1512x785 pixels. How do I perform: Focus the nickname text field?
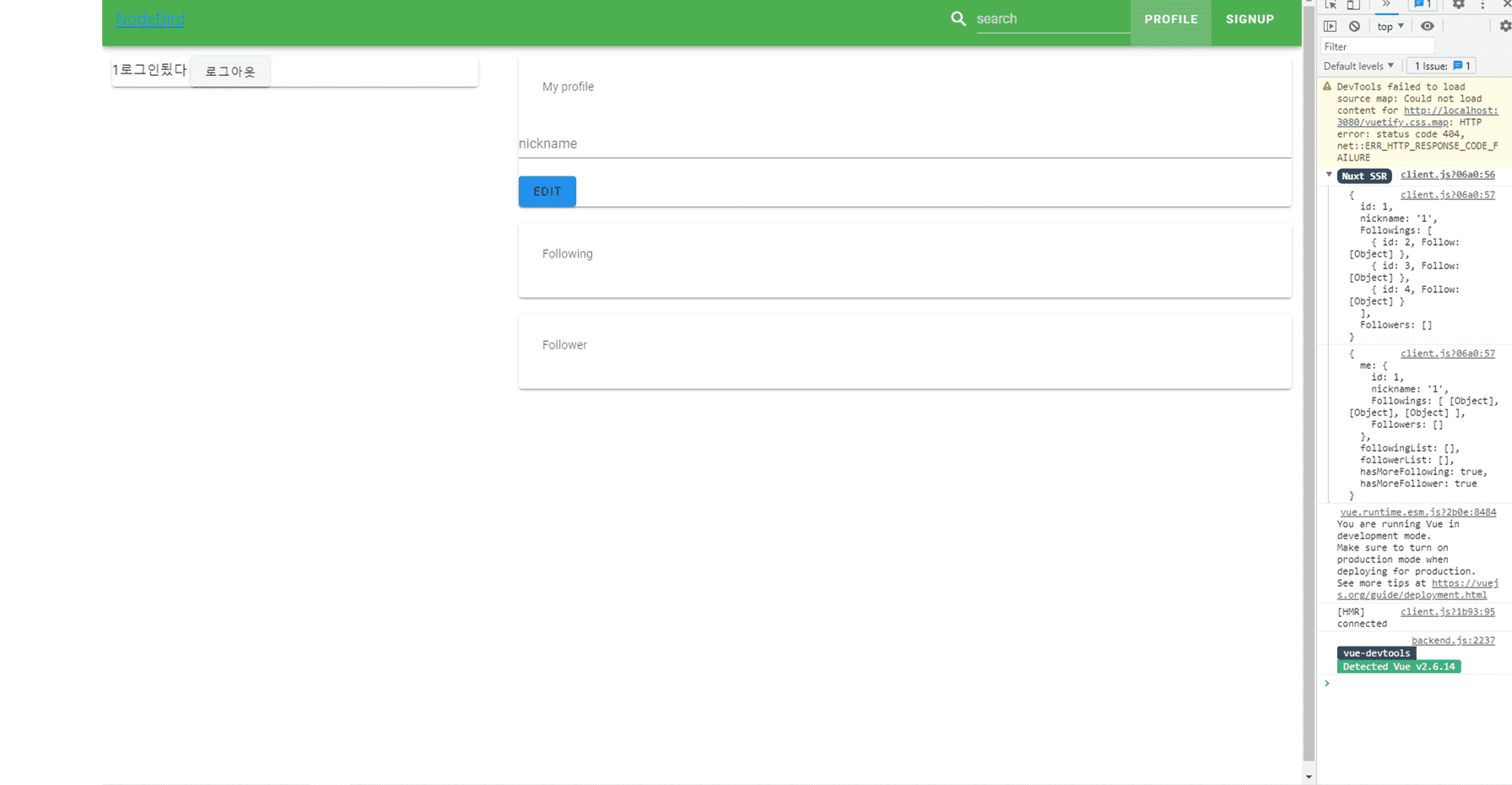click(904, 143)
